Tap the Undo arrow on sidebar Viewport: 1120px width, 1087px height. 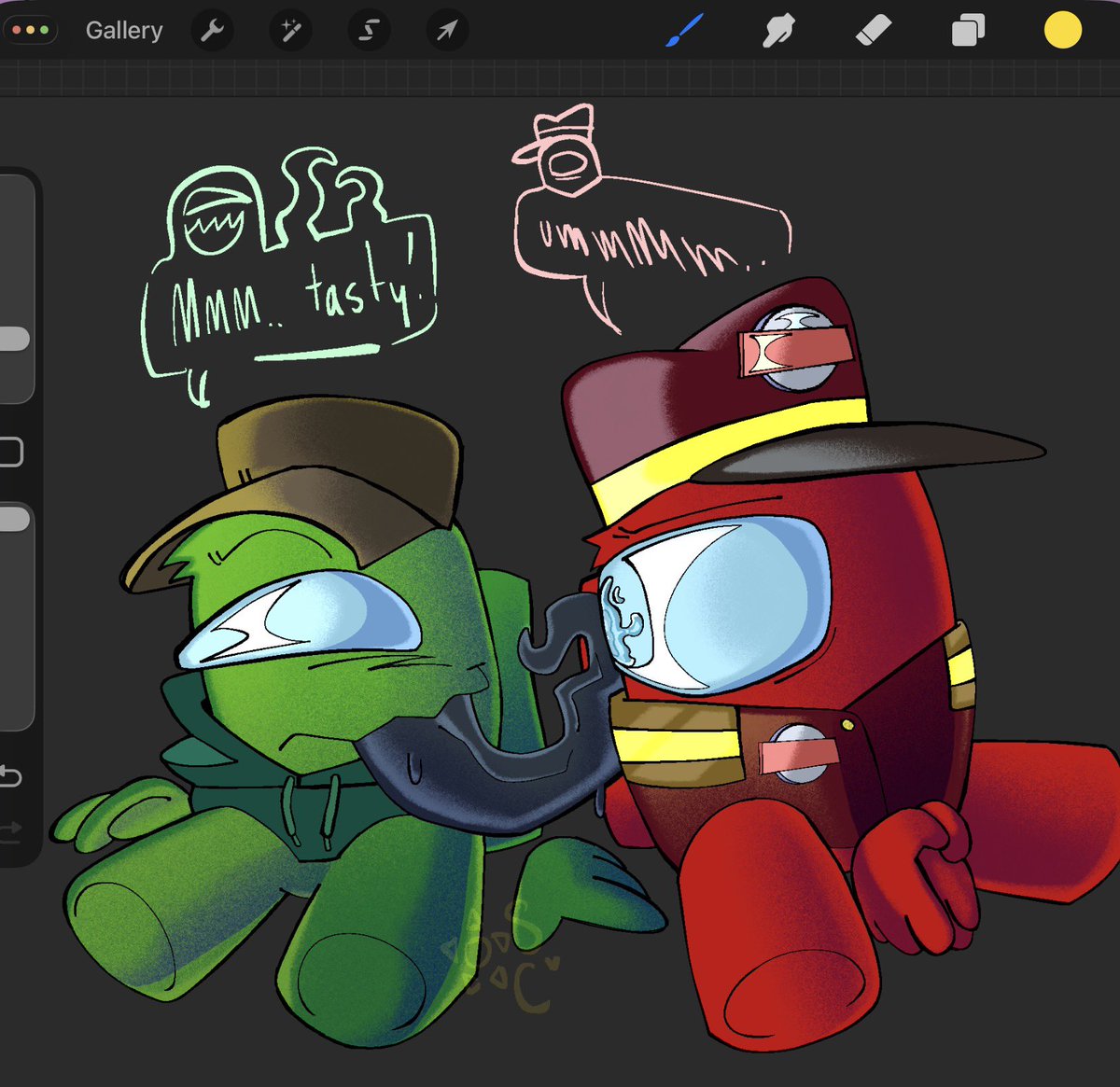[x=9, y=775]
